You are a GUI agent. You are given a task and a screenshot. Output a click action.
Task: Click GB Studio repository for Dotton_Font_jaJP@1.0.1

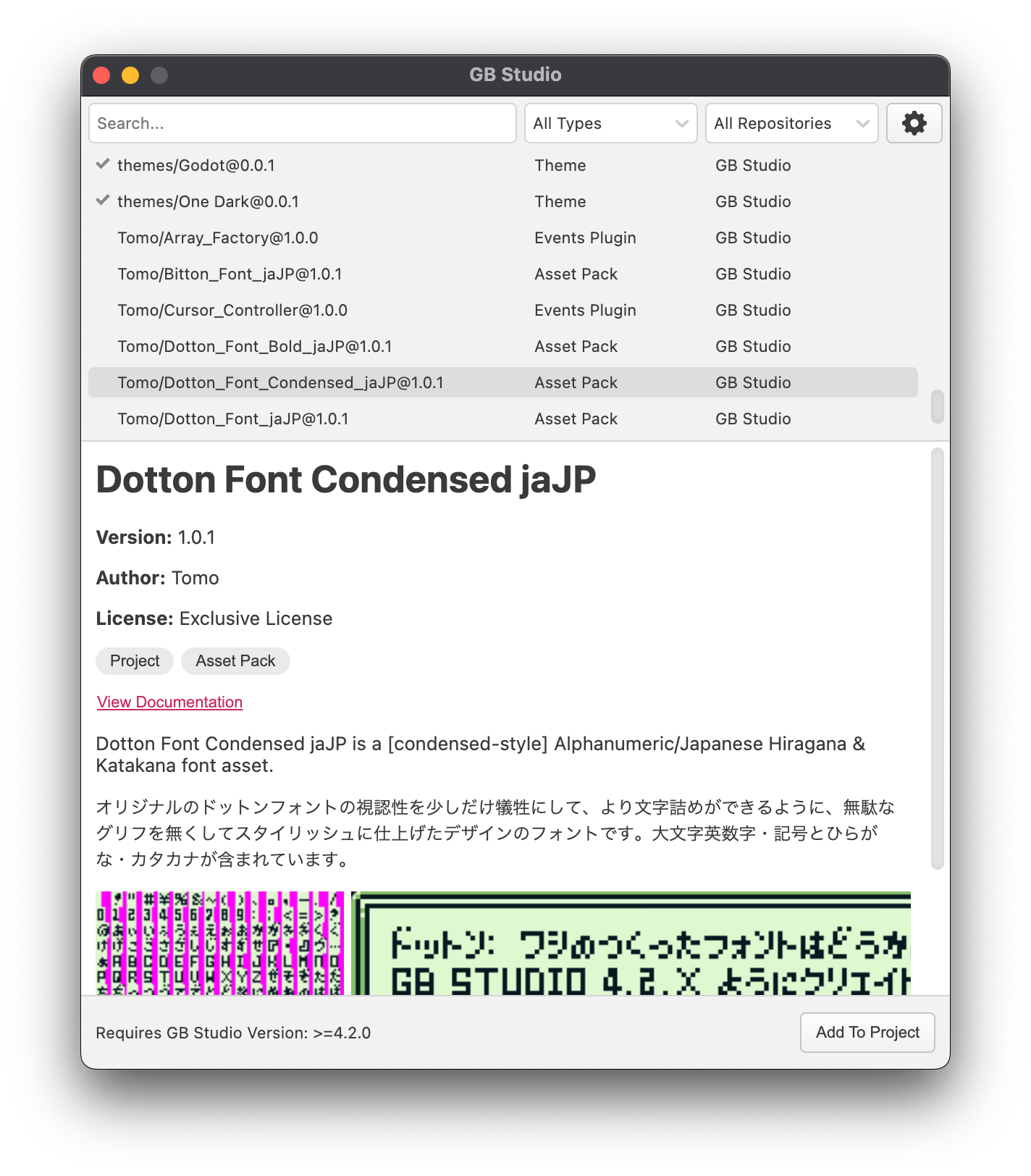pos(753,419)
